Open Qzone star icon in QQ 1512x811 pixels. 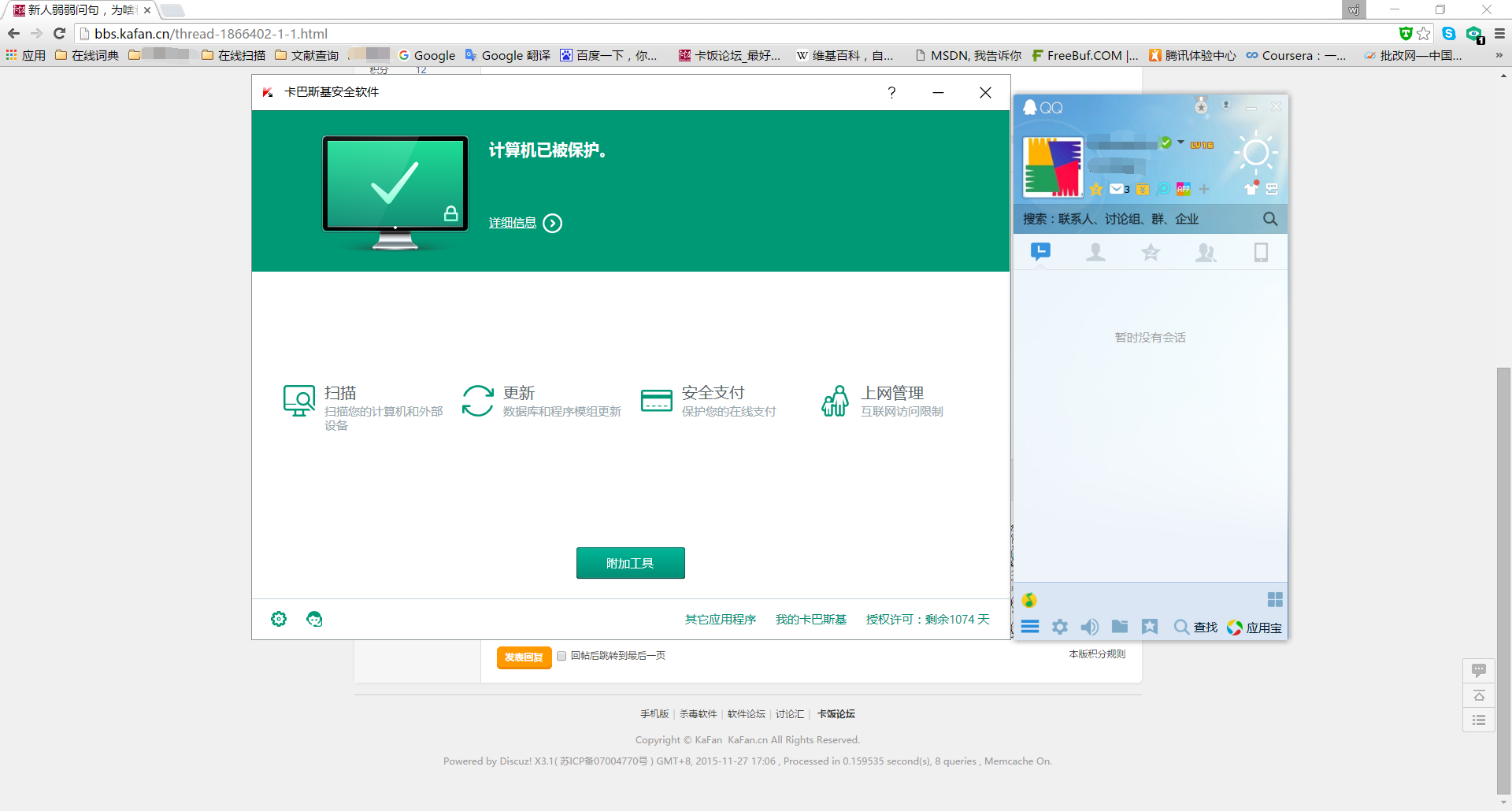click(x=1096, y=189)
